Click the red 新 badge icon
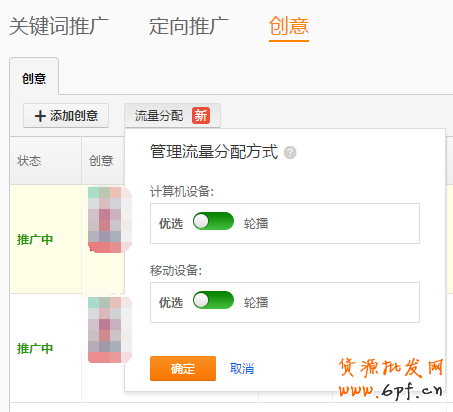The width and height of the screenshot is (453, 412). [x=201, y=116]
